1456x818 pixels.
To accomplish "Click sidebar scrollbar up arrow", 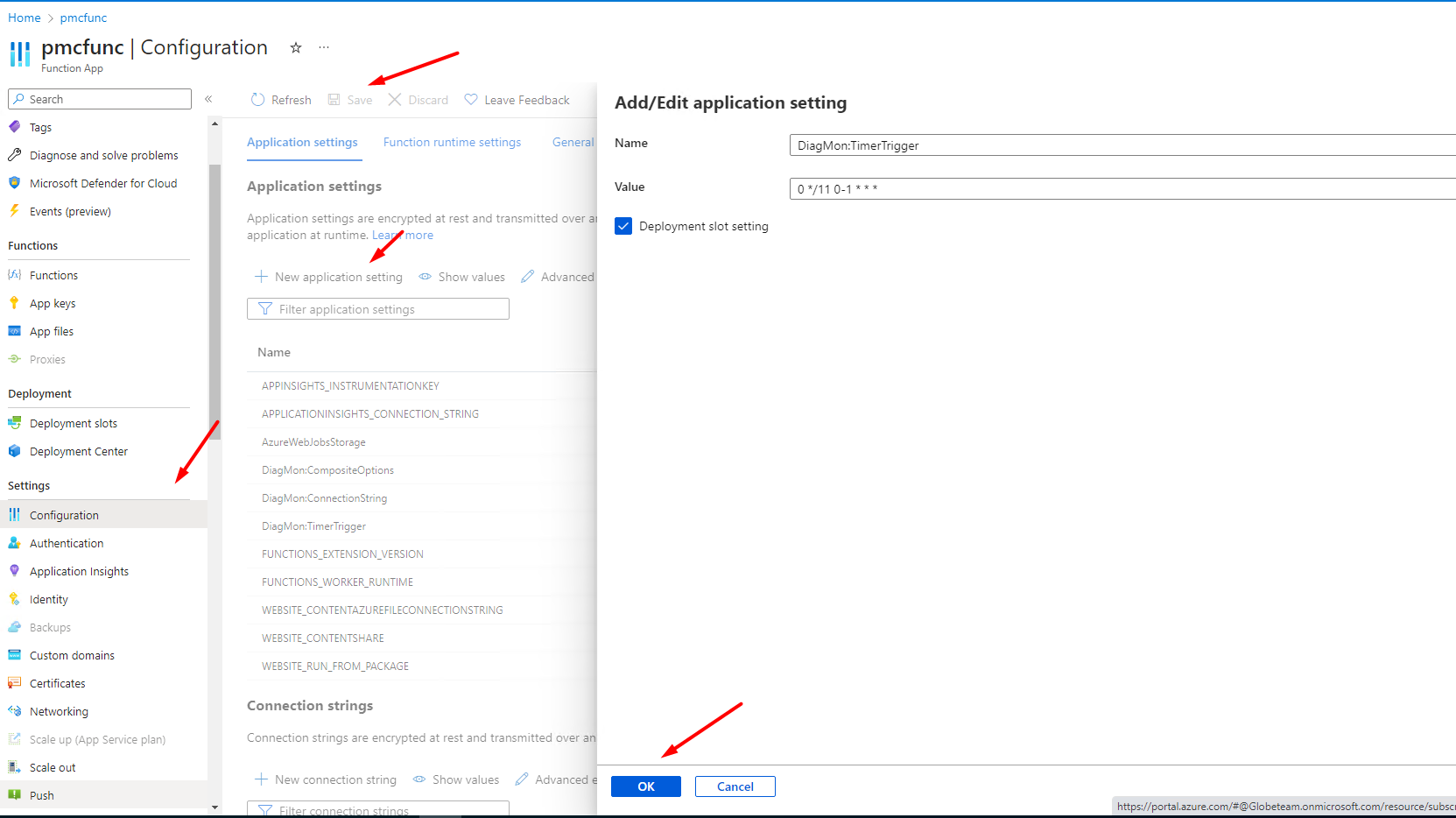I will point(215,123).
